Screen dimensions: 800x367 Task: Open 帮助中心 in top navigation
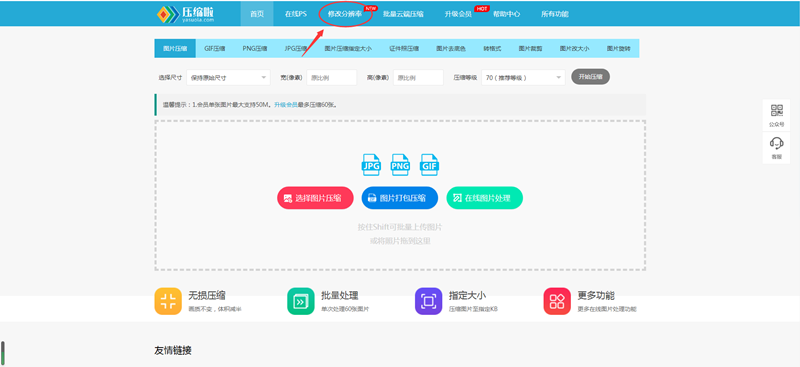507,14
